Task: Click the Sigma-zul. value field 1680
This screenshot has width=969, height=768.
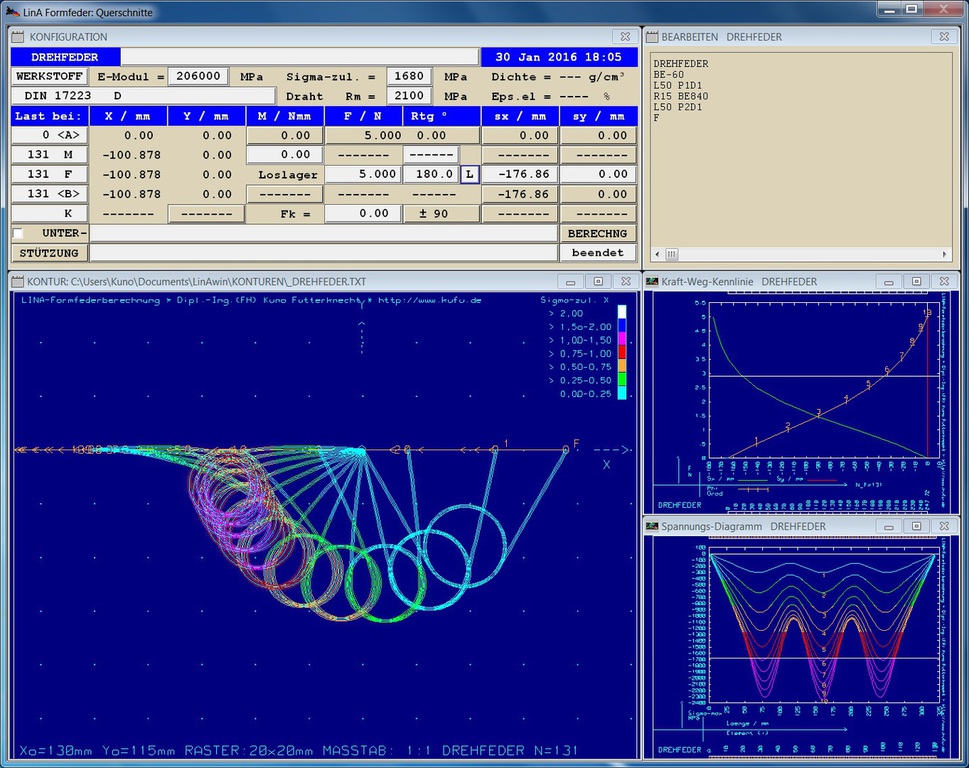Action: point(409,76)
